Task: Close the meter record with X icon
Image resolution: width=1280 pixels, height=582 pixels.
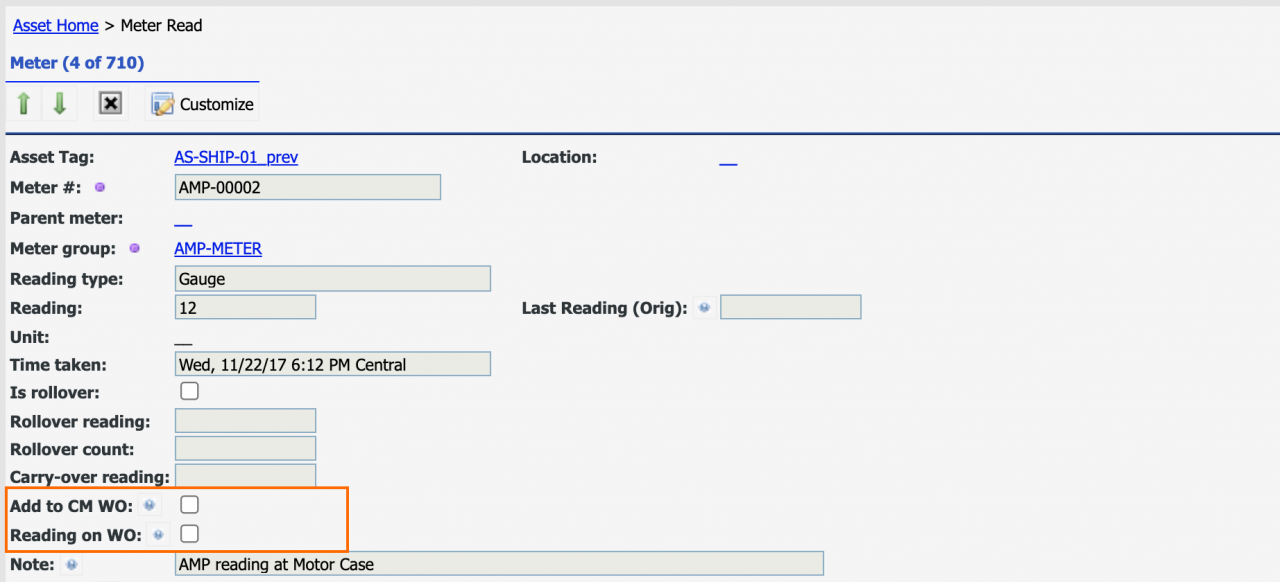Action: pyautogui.click(x=111, y=103)
